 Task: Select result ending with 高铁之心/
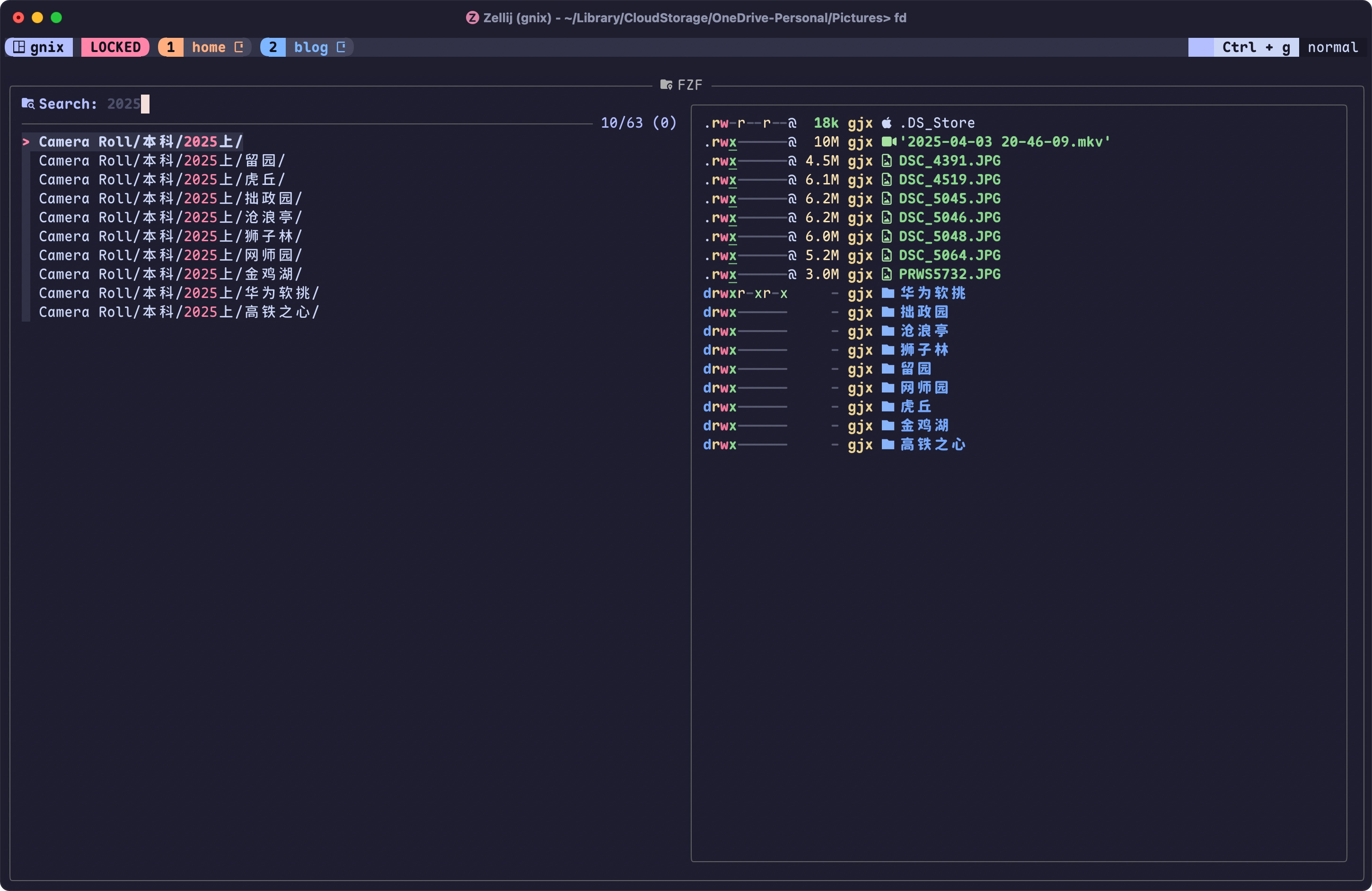click(x=179, y=312)
